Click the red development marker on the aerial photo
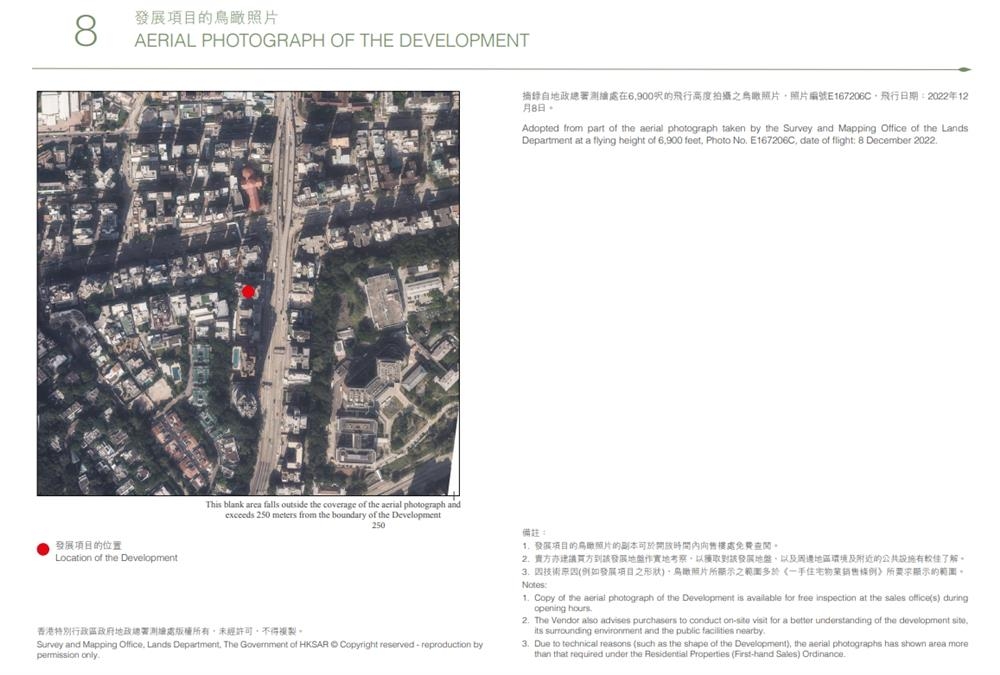The width and height of the screenshot is (1000, 675). 248,292
